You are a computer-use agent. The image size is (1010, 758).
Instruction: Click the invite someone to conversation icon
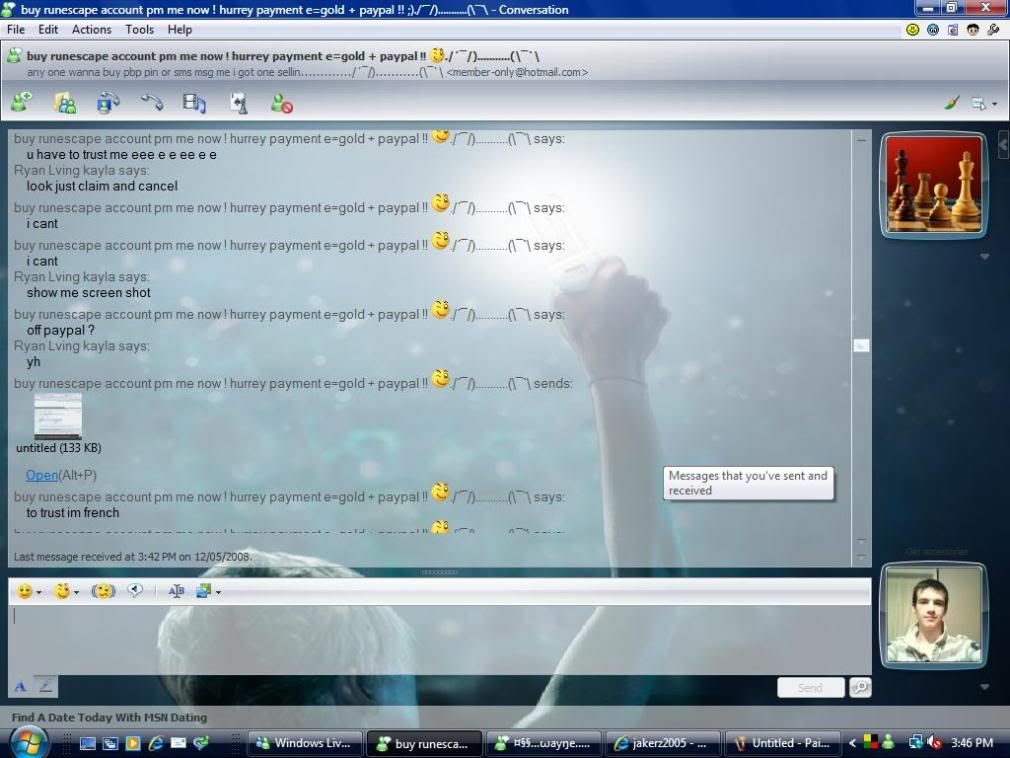click(x=21, y=102)
